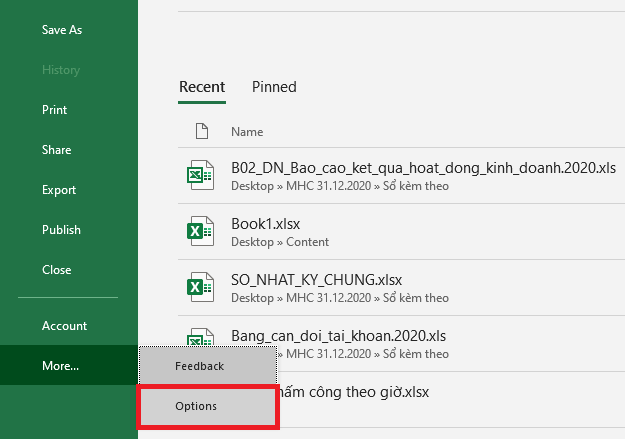Viewport: 625px width, 439px height.
Task: Open the Account page
Action: (64, 326)
